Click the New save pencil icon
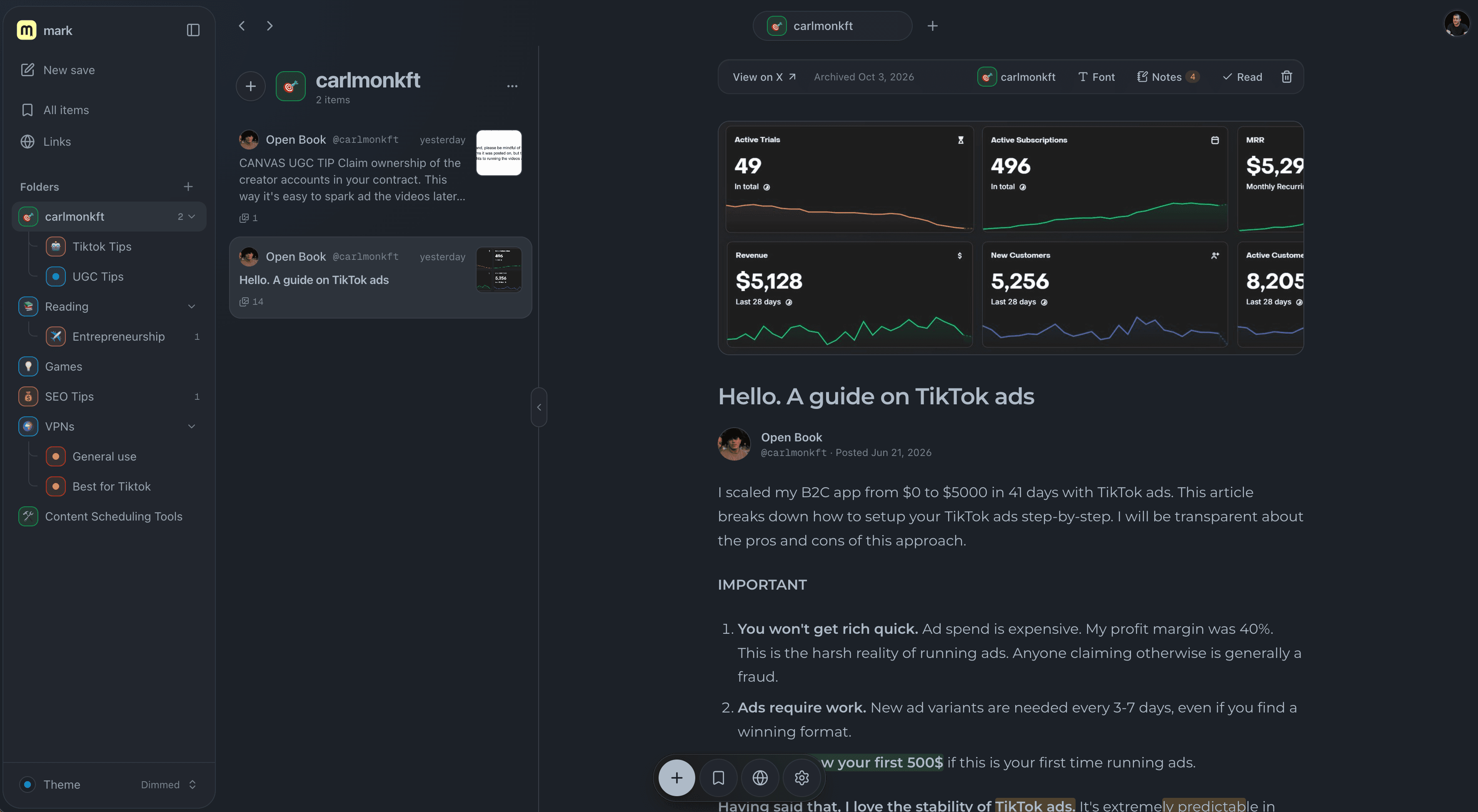The image size is (1478, 812). [27, 70]
